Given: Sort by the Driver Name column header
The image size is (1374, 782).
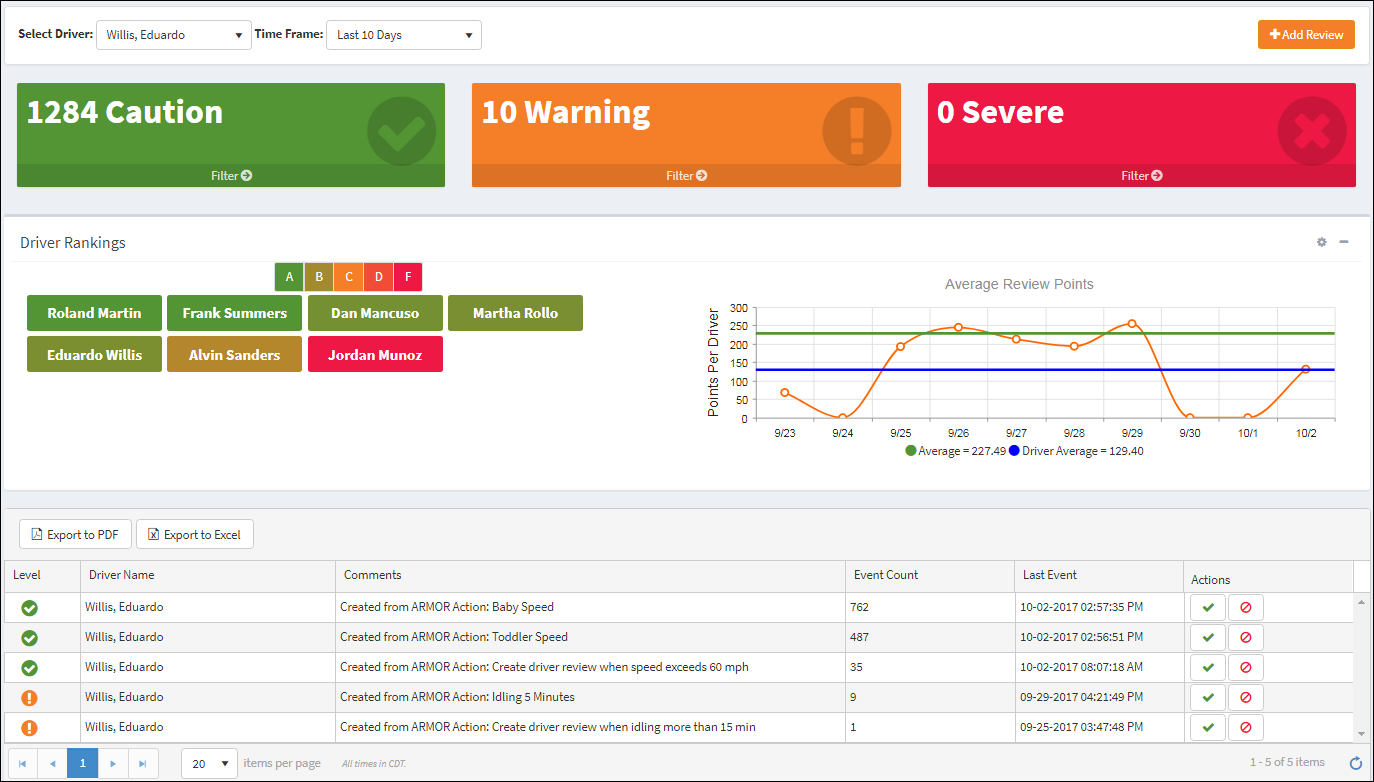Looking at the screenshot, I should (208, 575).
